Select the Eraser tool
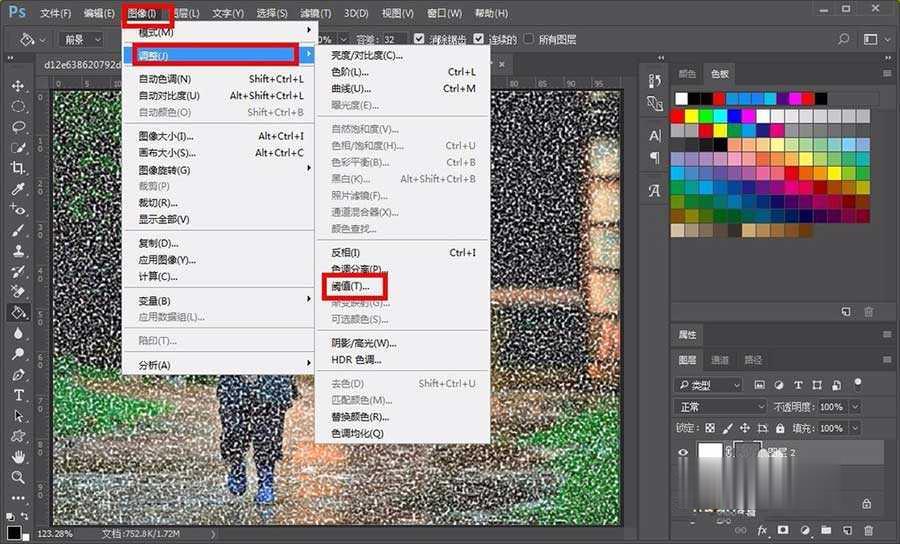Screen dimensions: 900x544 tap(18, 292)
